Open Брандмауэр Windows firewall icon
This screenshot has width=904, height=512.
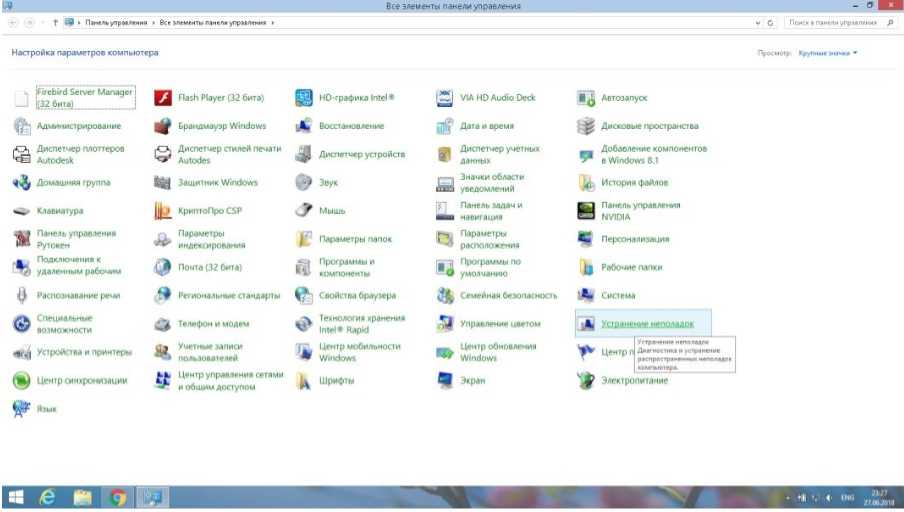coord(163,127)
